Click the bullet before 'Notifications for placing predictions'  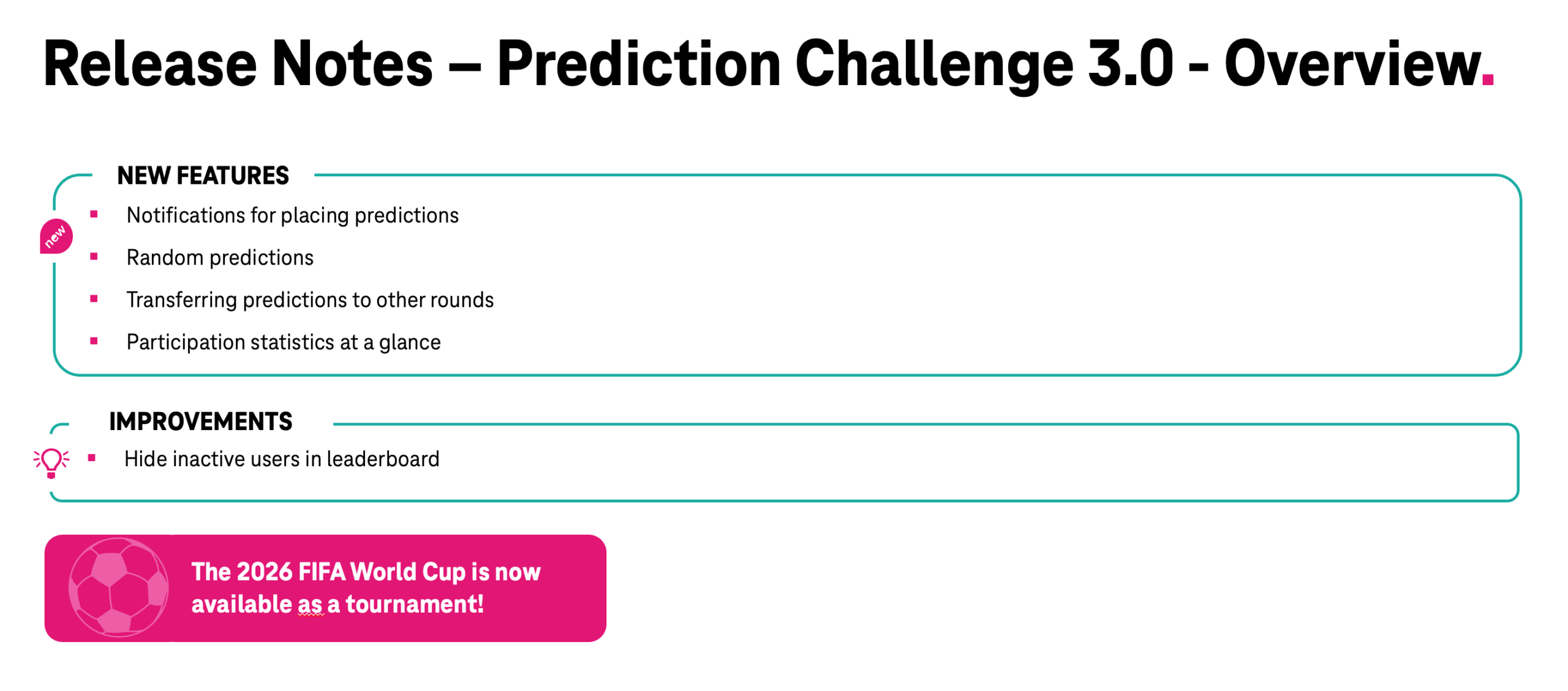[x=94, y=214]
